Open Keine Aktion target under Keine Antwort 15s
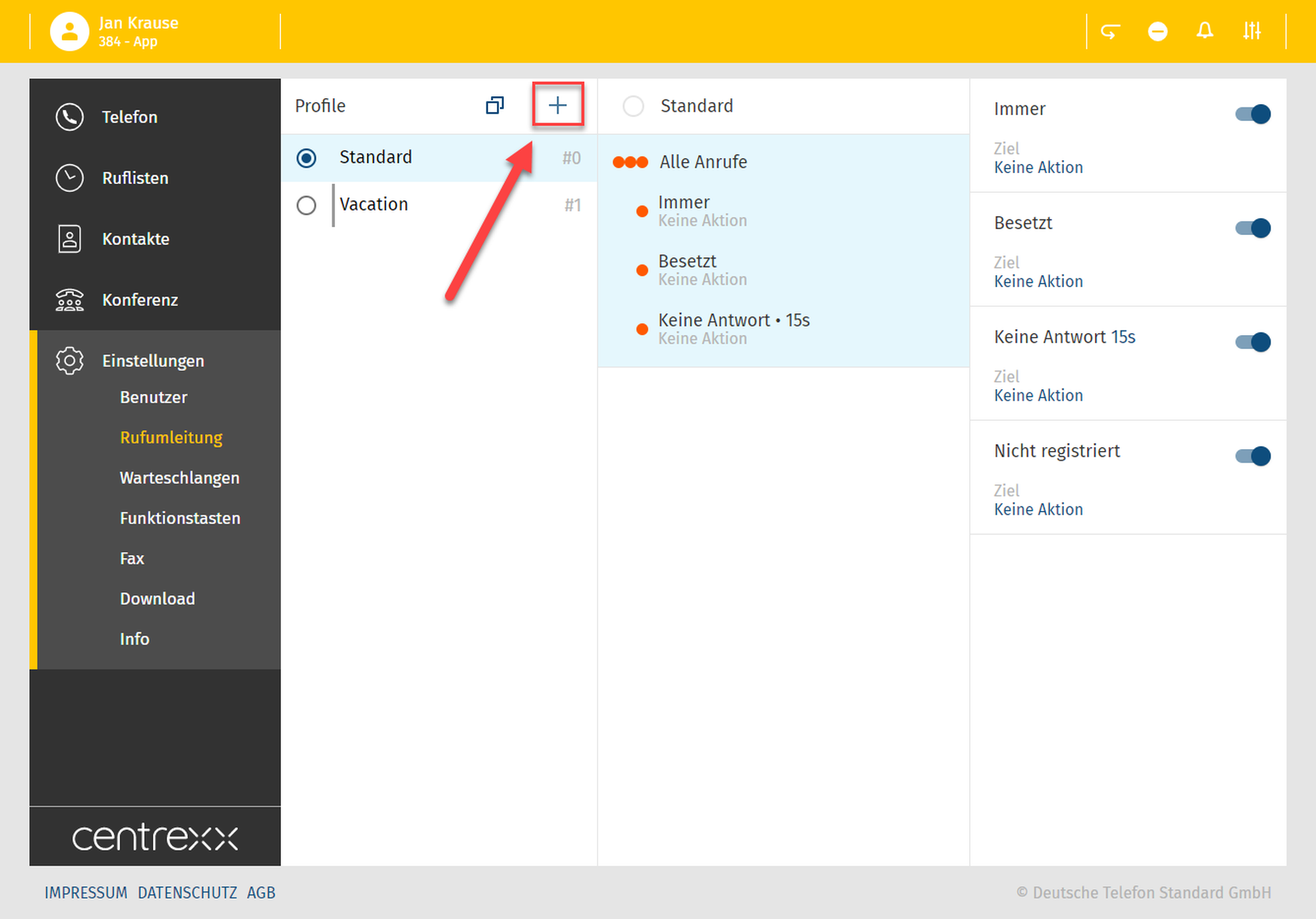The height and width of the screenshot is (919, 1316). [1038, 396]
